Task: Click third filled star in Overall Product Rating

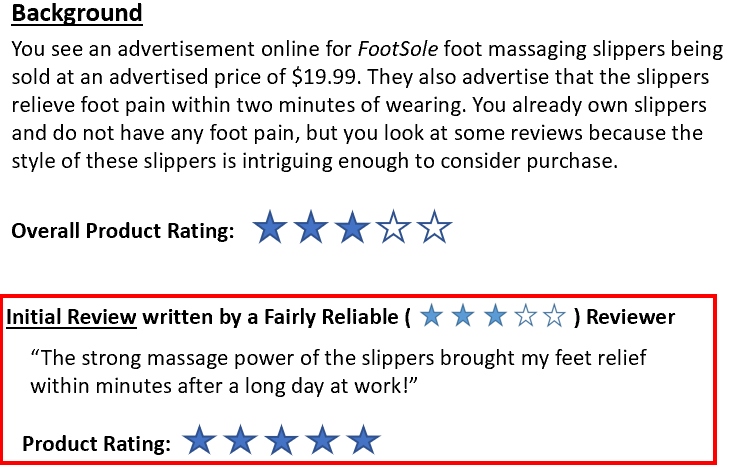Action: click(351, 230)
